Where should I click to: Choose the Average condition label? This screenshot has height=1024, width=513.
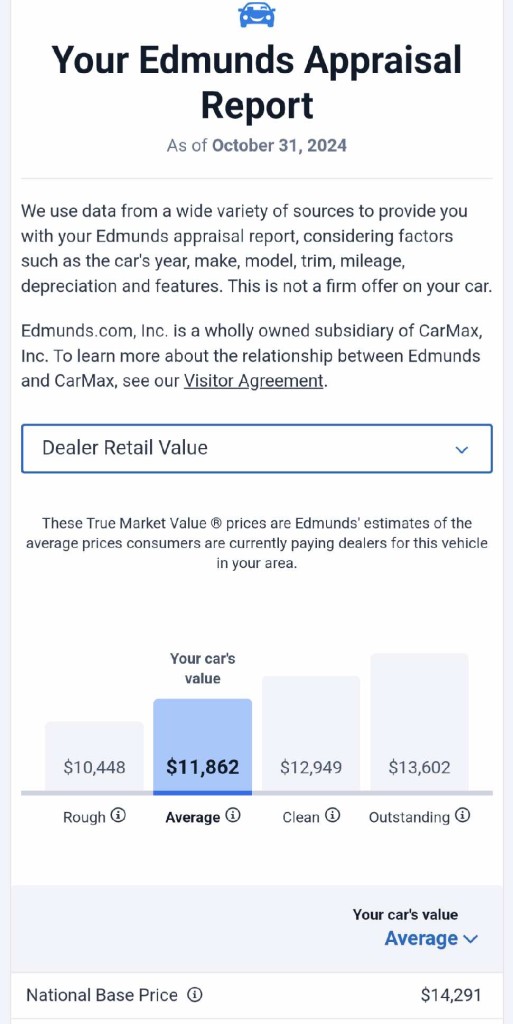point(193,817)
